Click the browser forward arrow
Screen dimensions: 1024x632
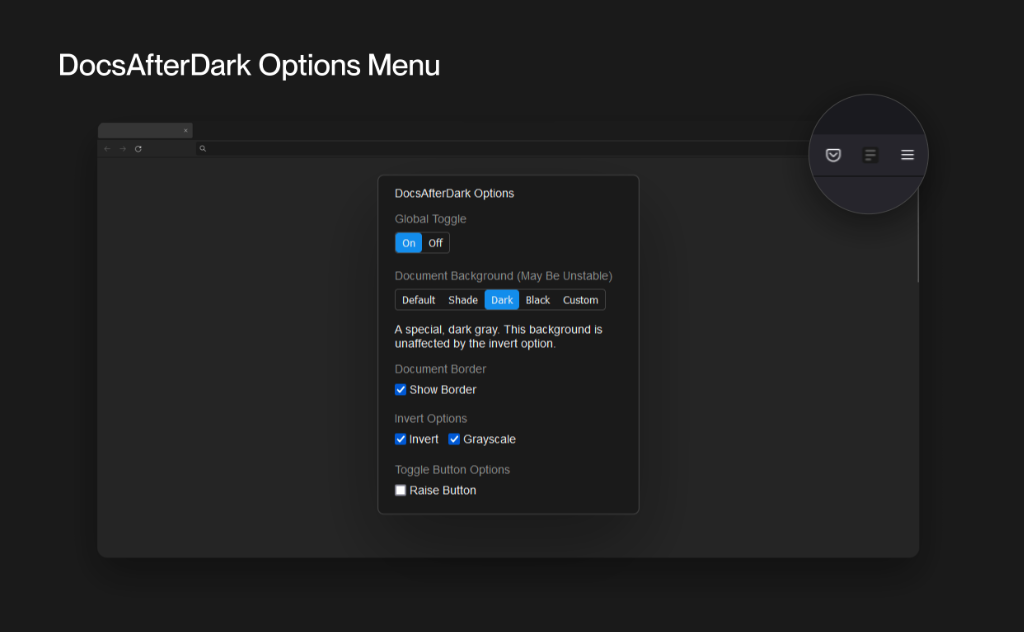coord(123,149)
